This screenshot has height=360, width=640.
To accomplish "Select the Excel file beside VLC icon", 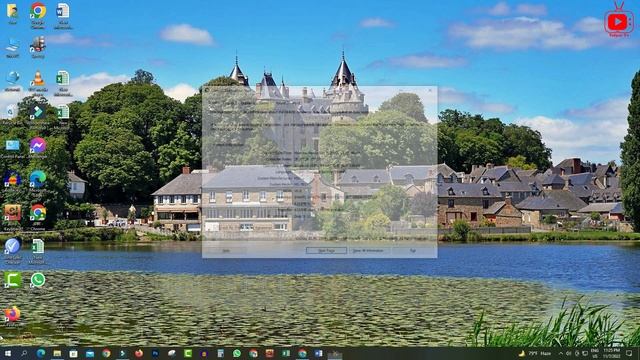I will click(63, 83).
